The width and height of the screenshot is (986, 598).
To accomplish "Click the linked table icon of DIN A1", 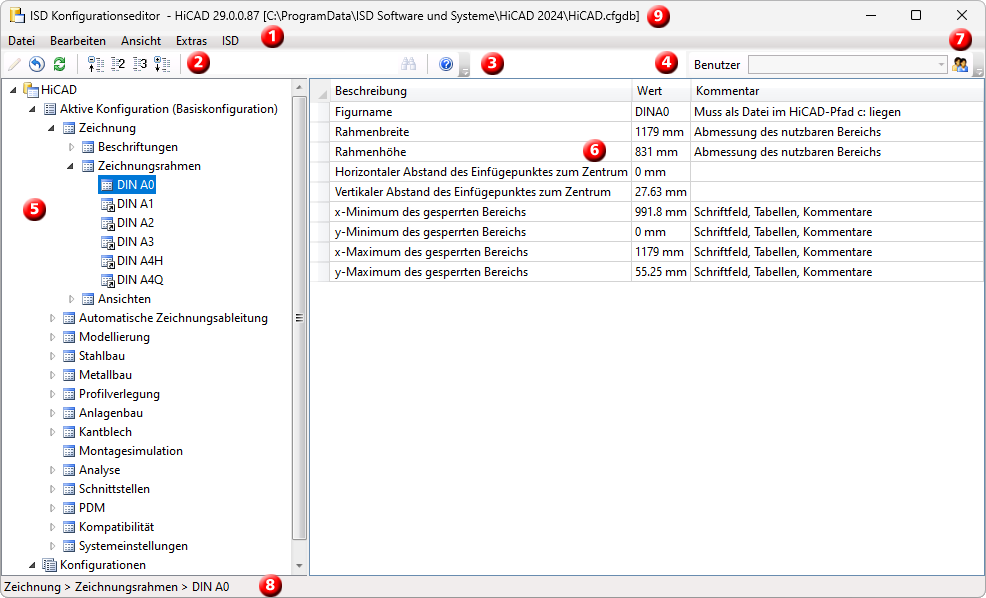I will click(x=108, y=204).
